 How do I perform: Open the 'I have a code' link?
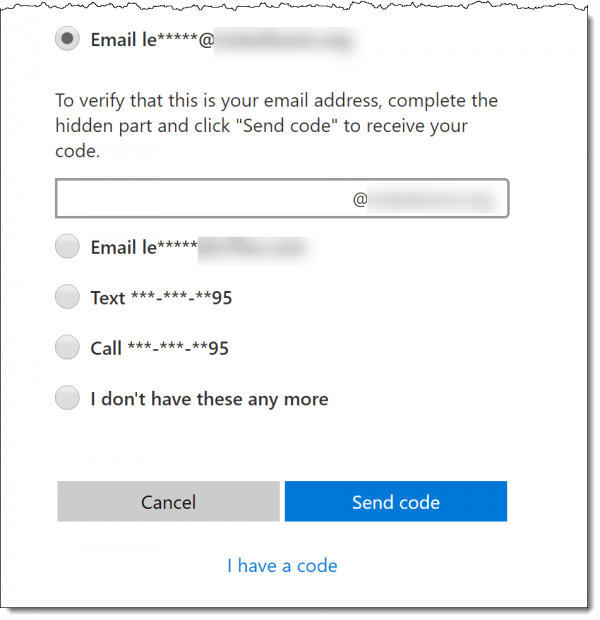(282, 566)
